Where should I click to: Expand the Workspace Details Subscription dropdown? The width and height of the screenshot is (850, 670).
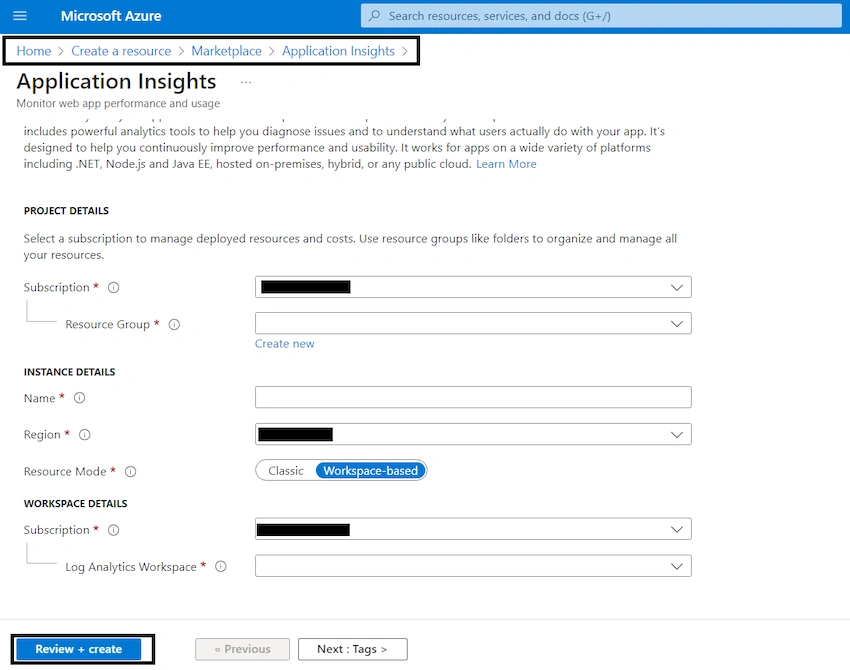pyautogui.click(x=473, y=529)
